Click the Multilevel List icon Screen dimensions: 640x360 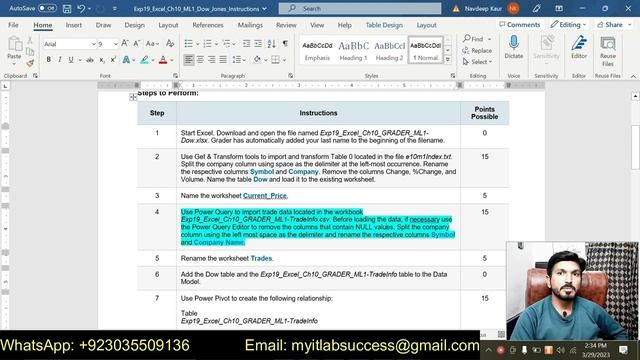226,43
